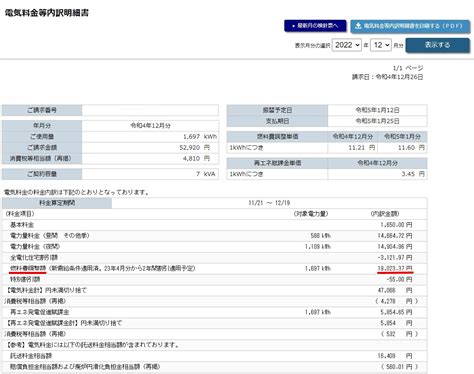Image resolution: width=474 pixels, height=374 pixels.
Task: Click the (料金項目) column header
Action: coord(20,214)
